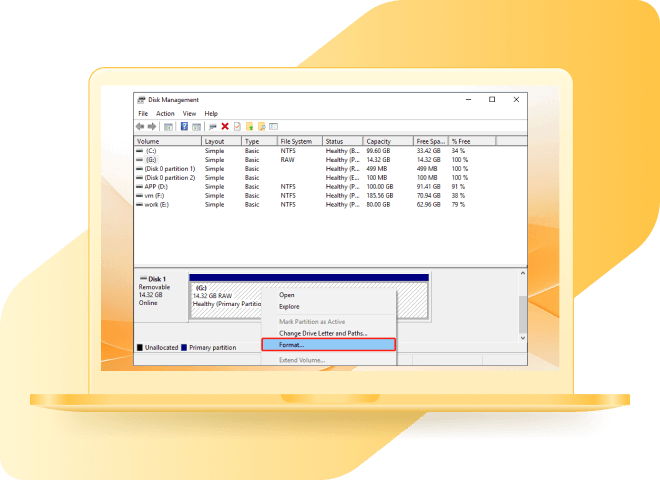Click Disk Management title bar app icon
Image resolution: width=660 pixels, height=480 pixels.
(x=141, y=100)
